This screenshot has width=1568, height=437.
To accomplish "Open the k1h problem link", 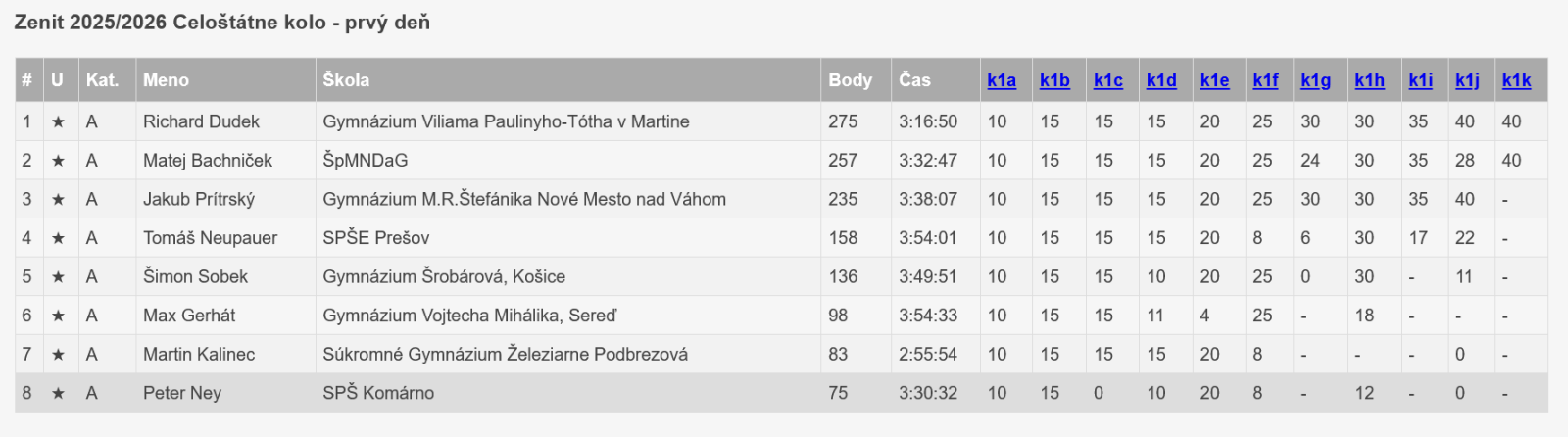I will pos(1369,80).
